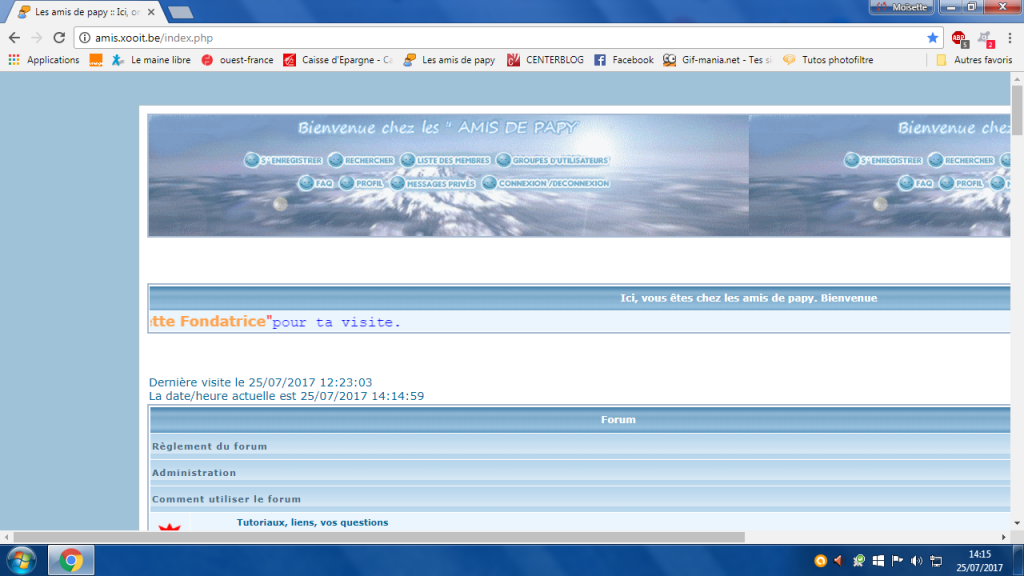The image size is (1024, 576).
Task: Click the forum title 'Ici, vous êtes chez les amis de papy'
Action: 748,298
